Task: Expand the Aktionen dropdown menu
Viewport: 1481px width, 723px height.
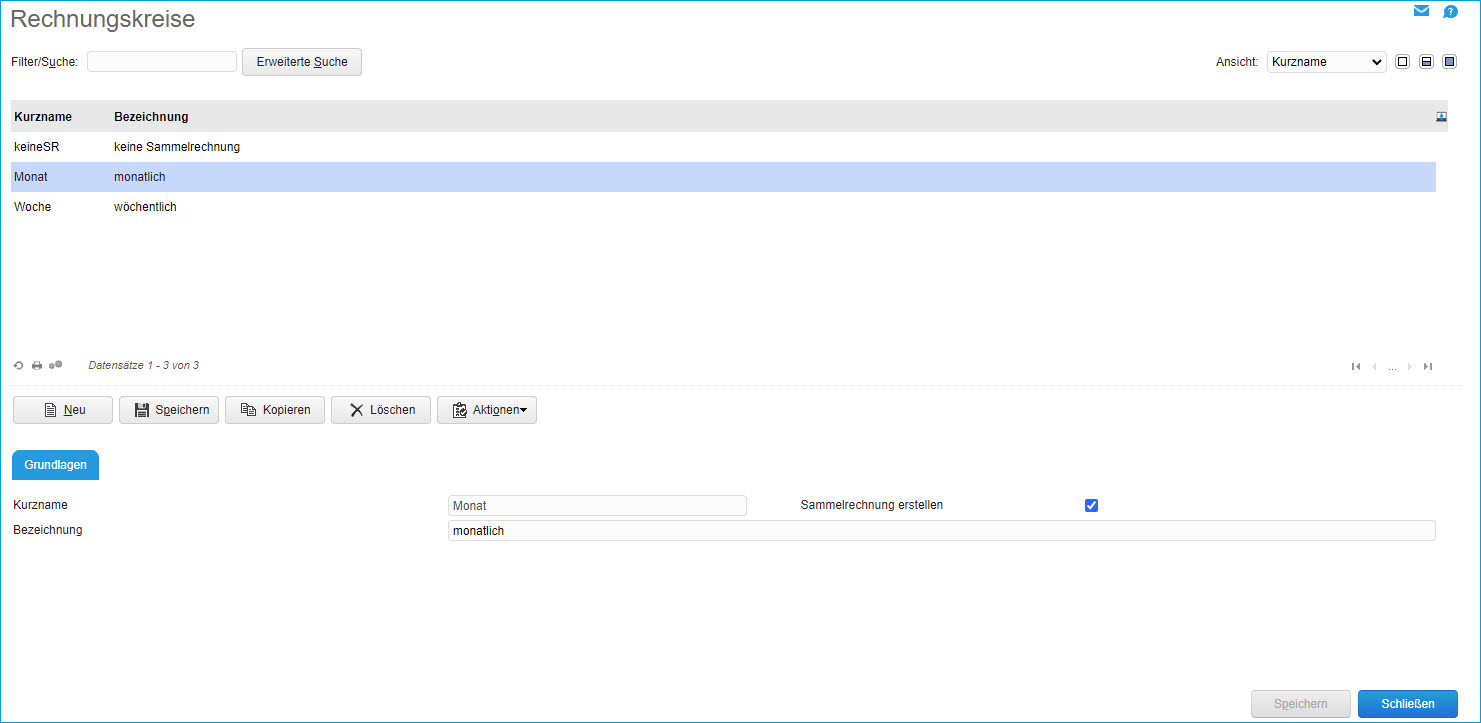Action: (x=487, y=410)
